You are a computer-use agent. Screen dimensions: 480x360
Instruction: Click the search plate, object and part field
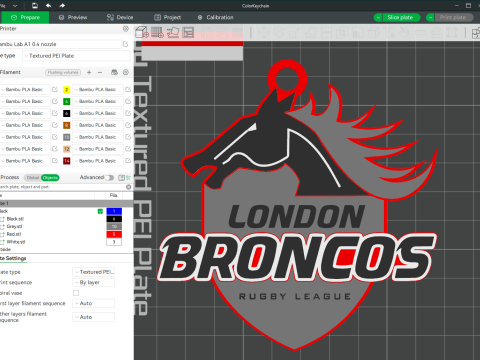click(x=62, y=187)
